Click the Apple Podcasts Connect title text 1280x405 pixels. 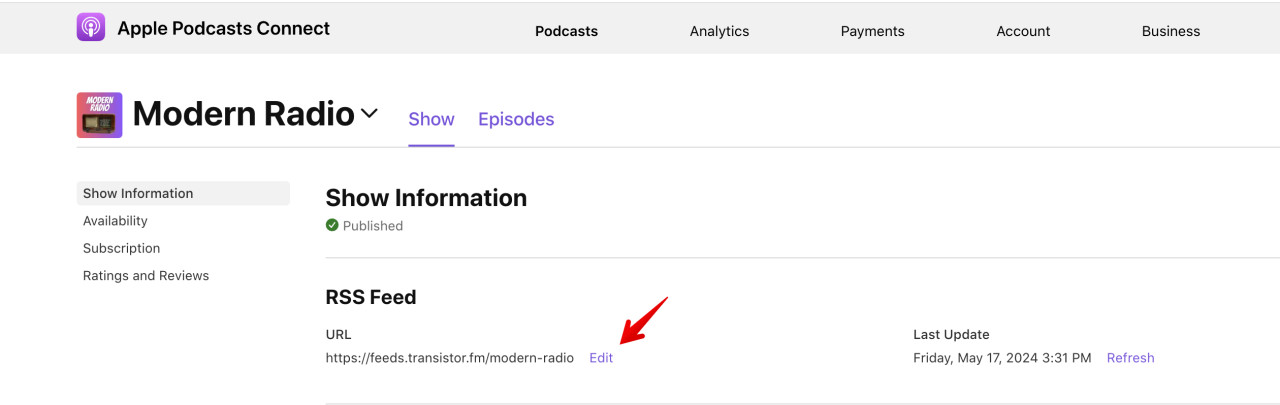pos(223,28)
